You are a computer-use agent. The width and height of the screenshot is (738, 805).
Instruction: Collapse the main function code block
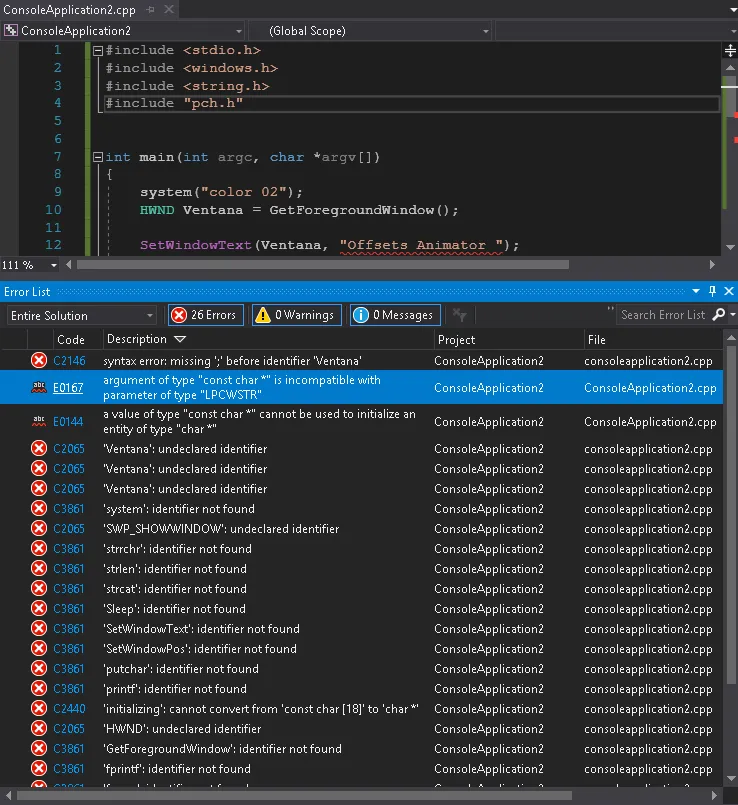(x=96, y=157)
